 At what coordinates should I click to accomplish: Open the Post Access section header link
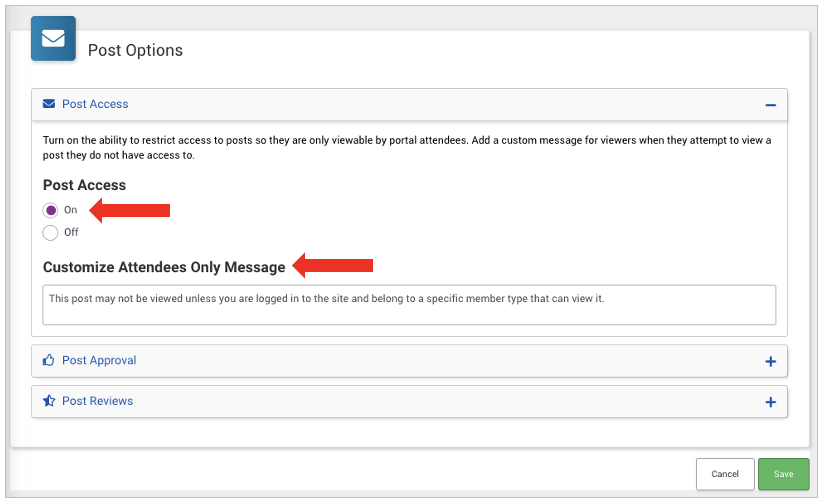[95, 104]
